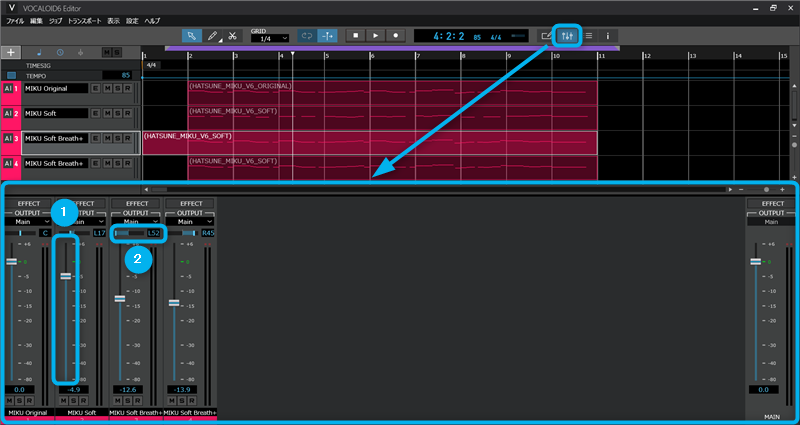Mute track 3 MIKU Soft Breath+
Viewport: 800px width, 425px height.
coord(107,138)
